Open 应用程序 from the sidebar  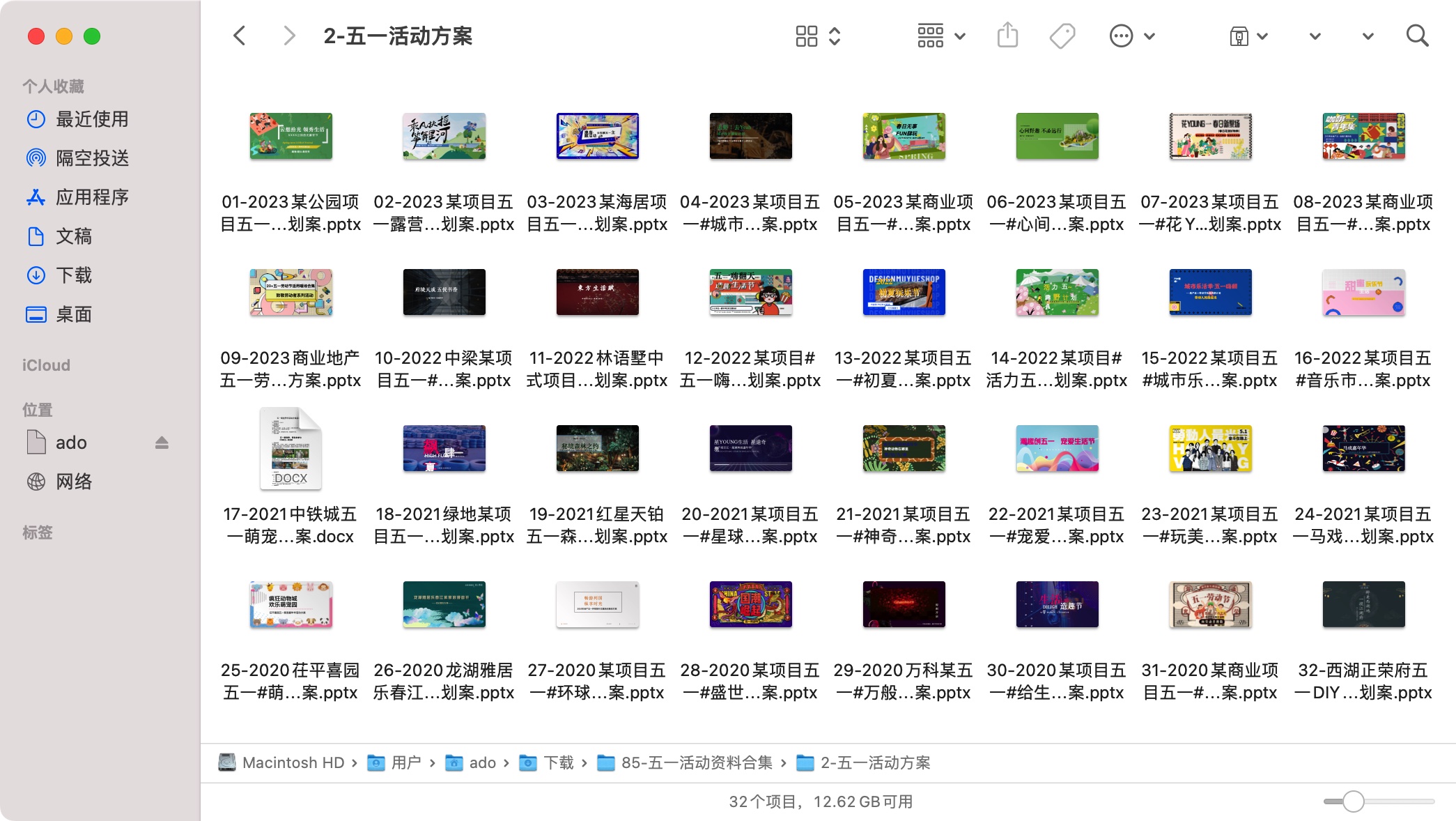coord(92,197)
